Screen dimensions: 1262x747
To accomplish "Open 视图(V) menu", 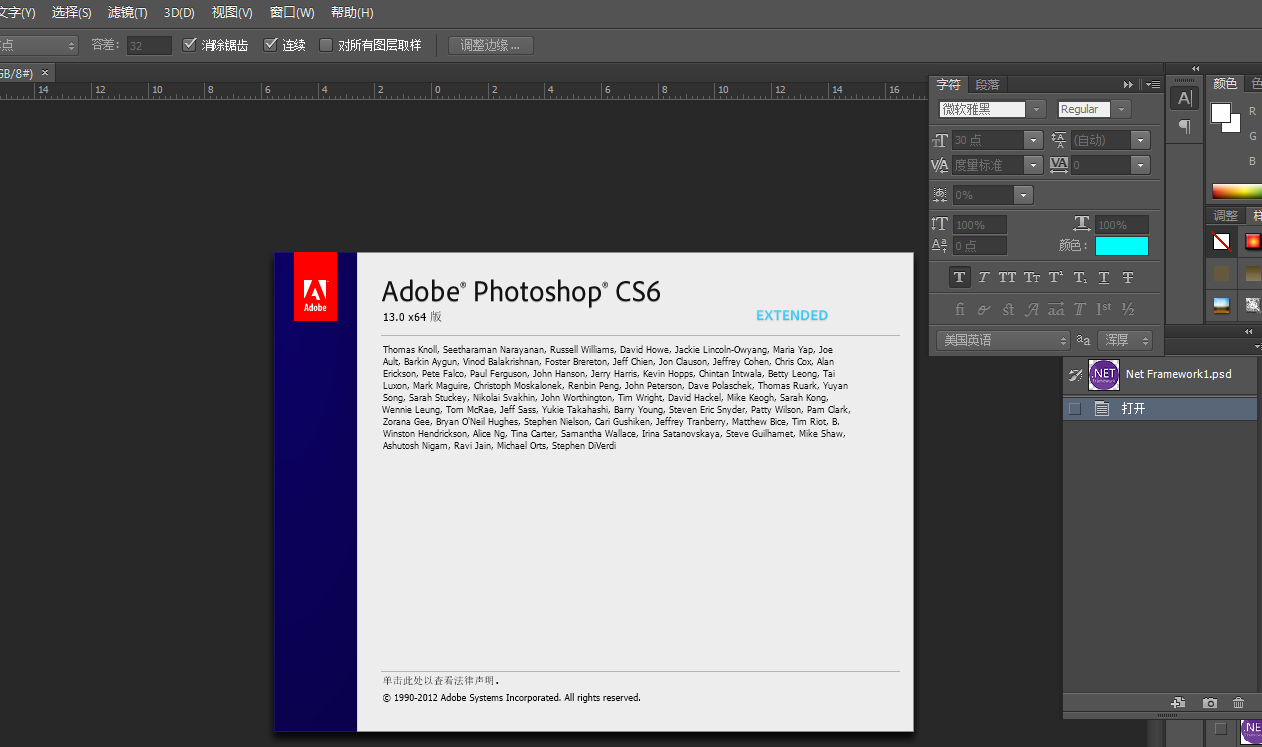I will tap(232, 12).
